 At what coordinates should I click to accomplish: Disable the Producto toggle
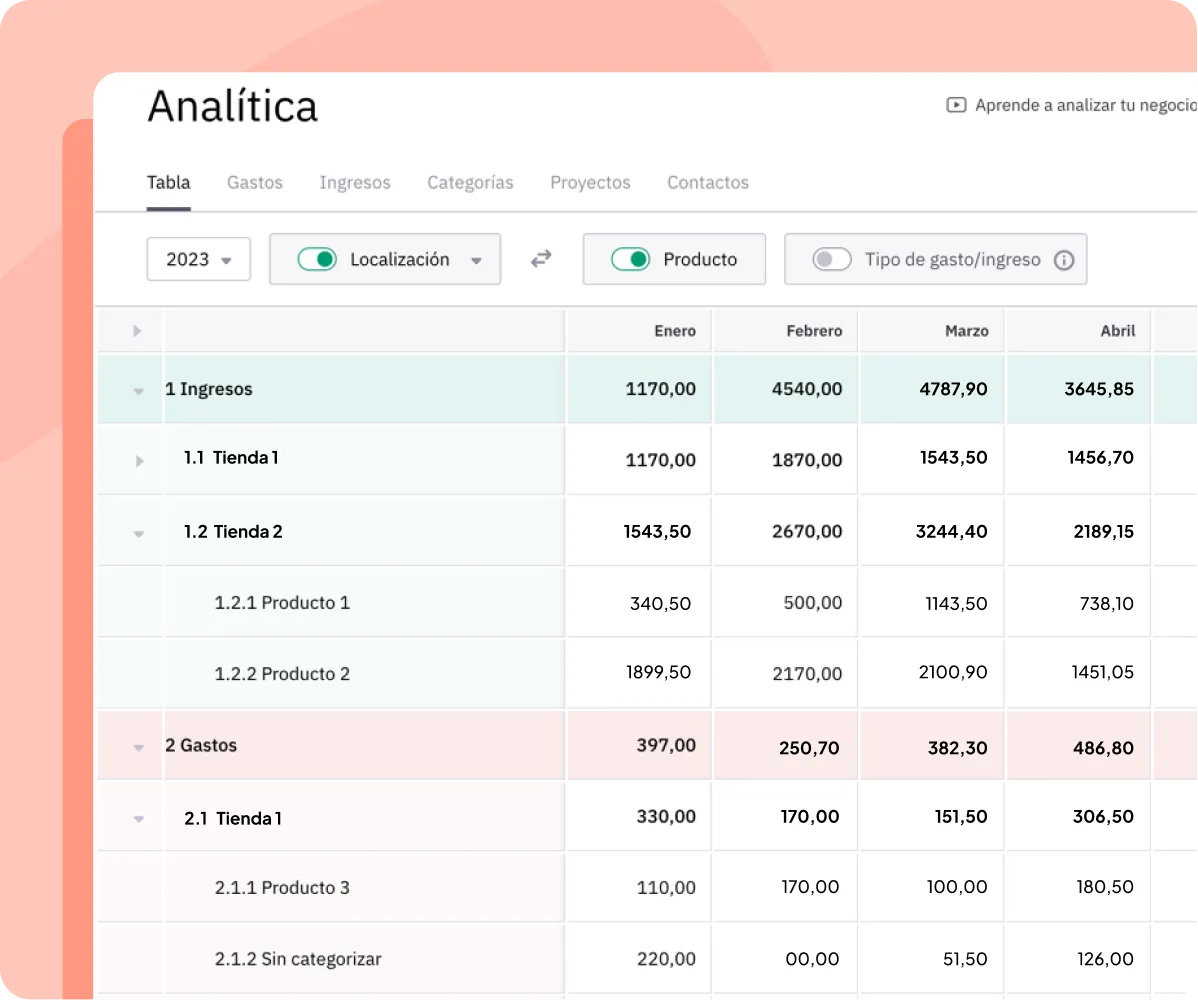[630, 260]
